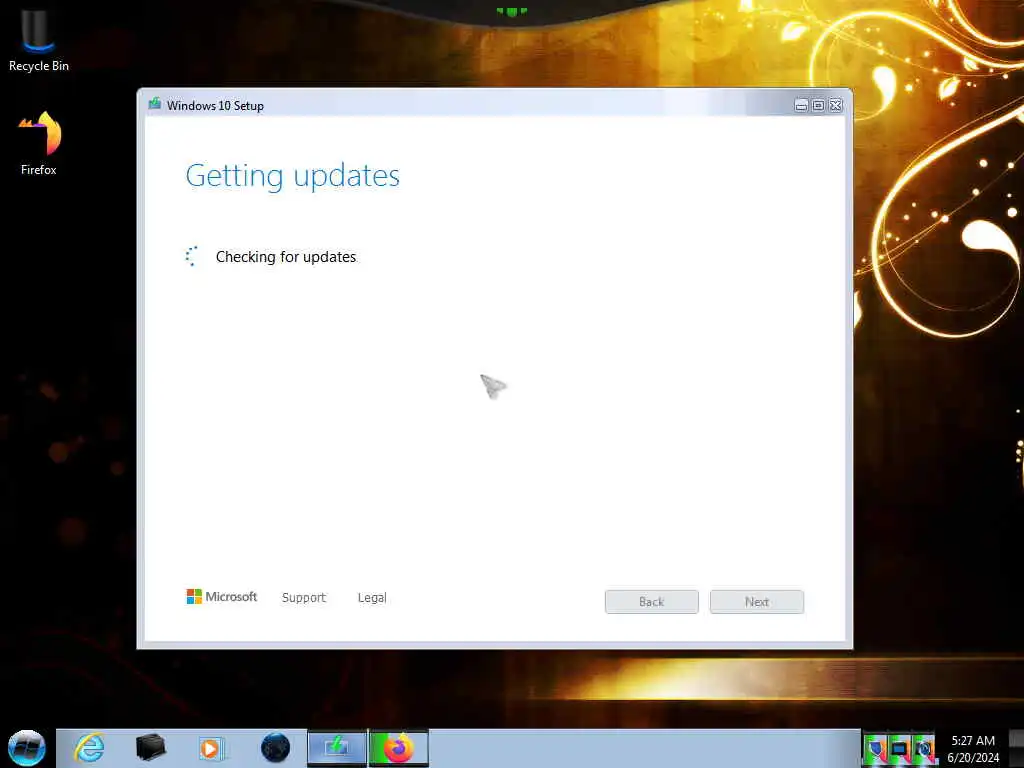Click the Windows 10 Setup title icon
1024x768 pixels.
[x=154, y=104]
